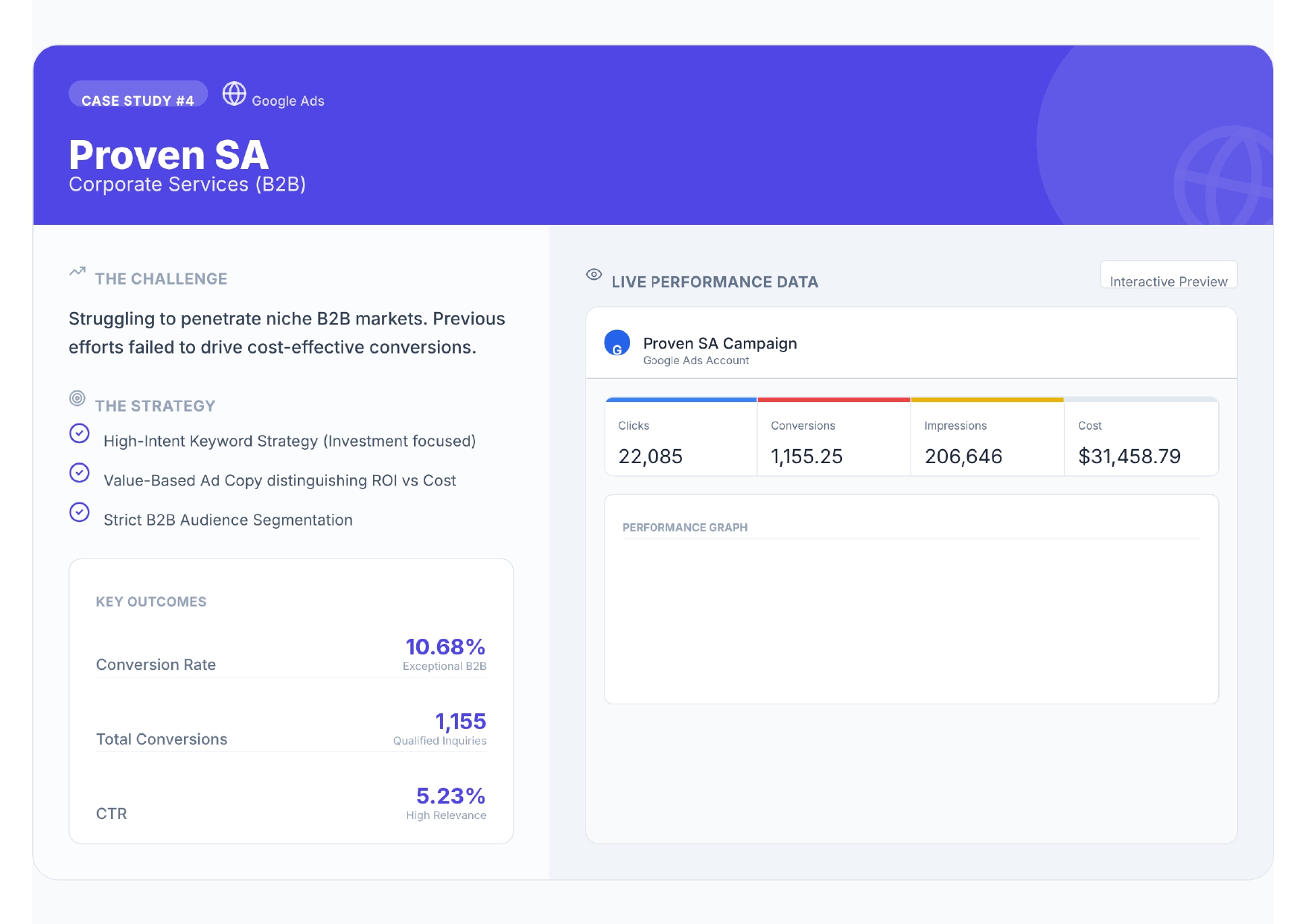Click the Corporate Services (B2B) subtitle
1306x924 pixels.
point(188,185)
